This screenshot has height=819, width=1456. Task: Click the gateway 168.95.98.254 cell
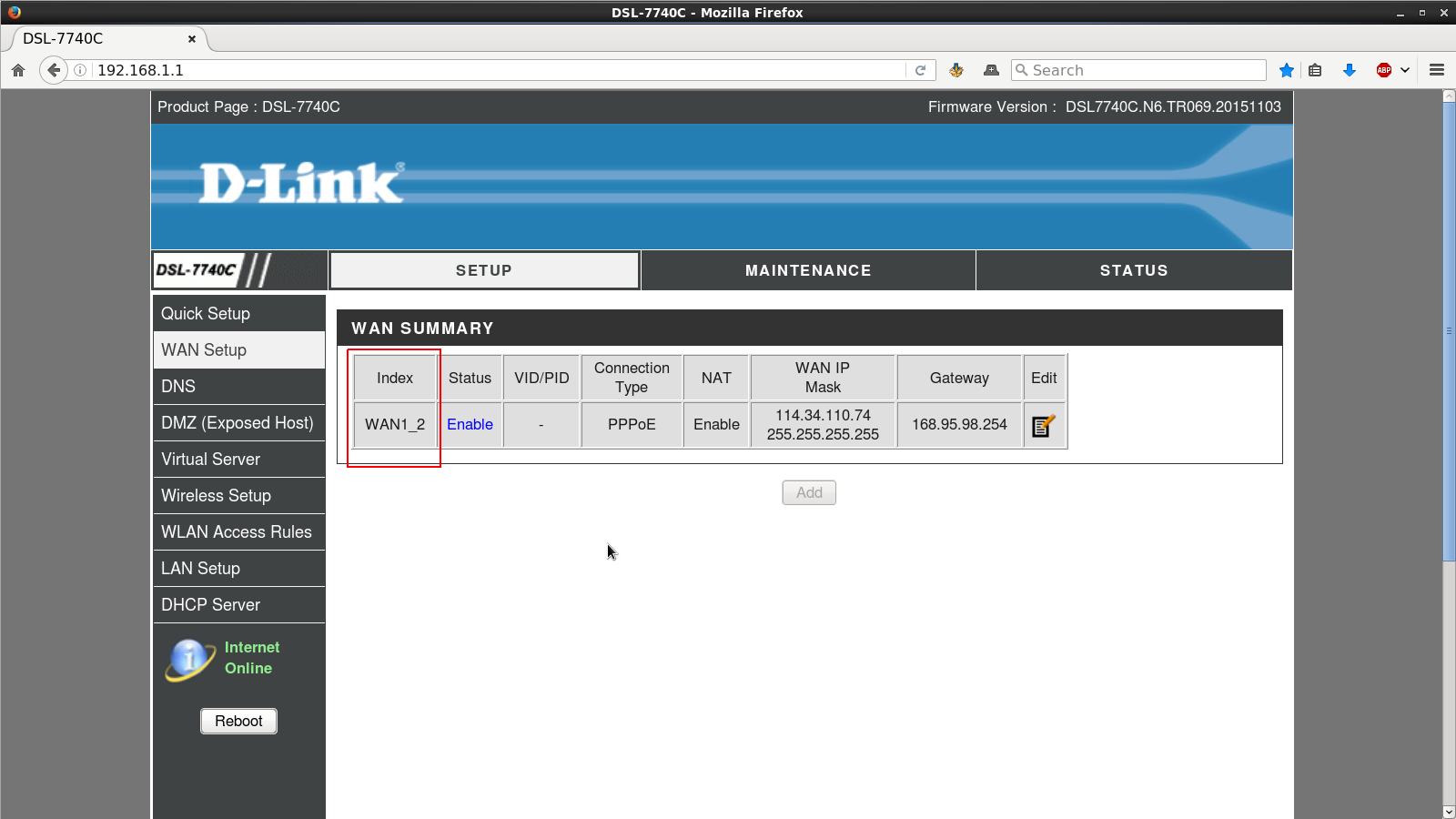[x=959, y=424]
